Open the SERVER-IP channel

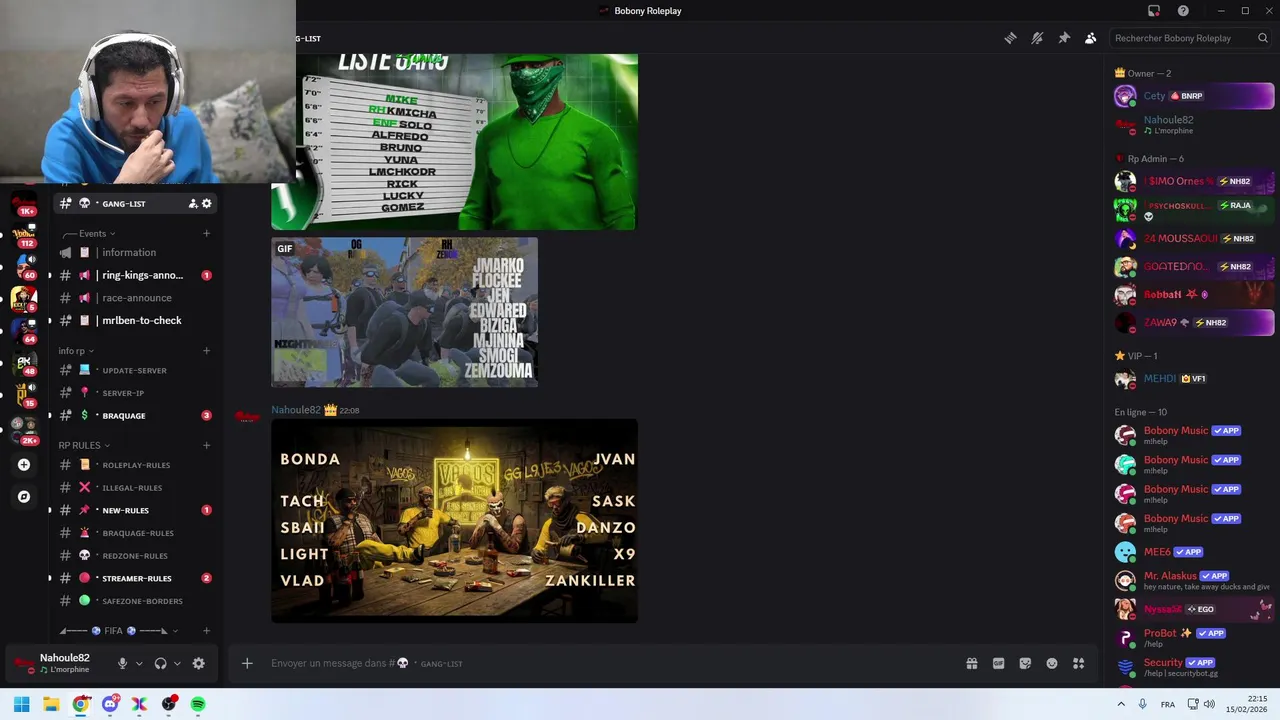pos(135,393)
